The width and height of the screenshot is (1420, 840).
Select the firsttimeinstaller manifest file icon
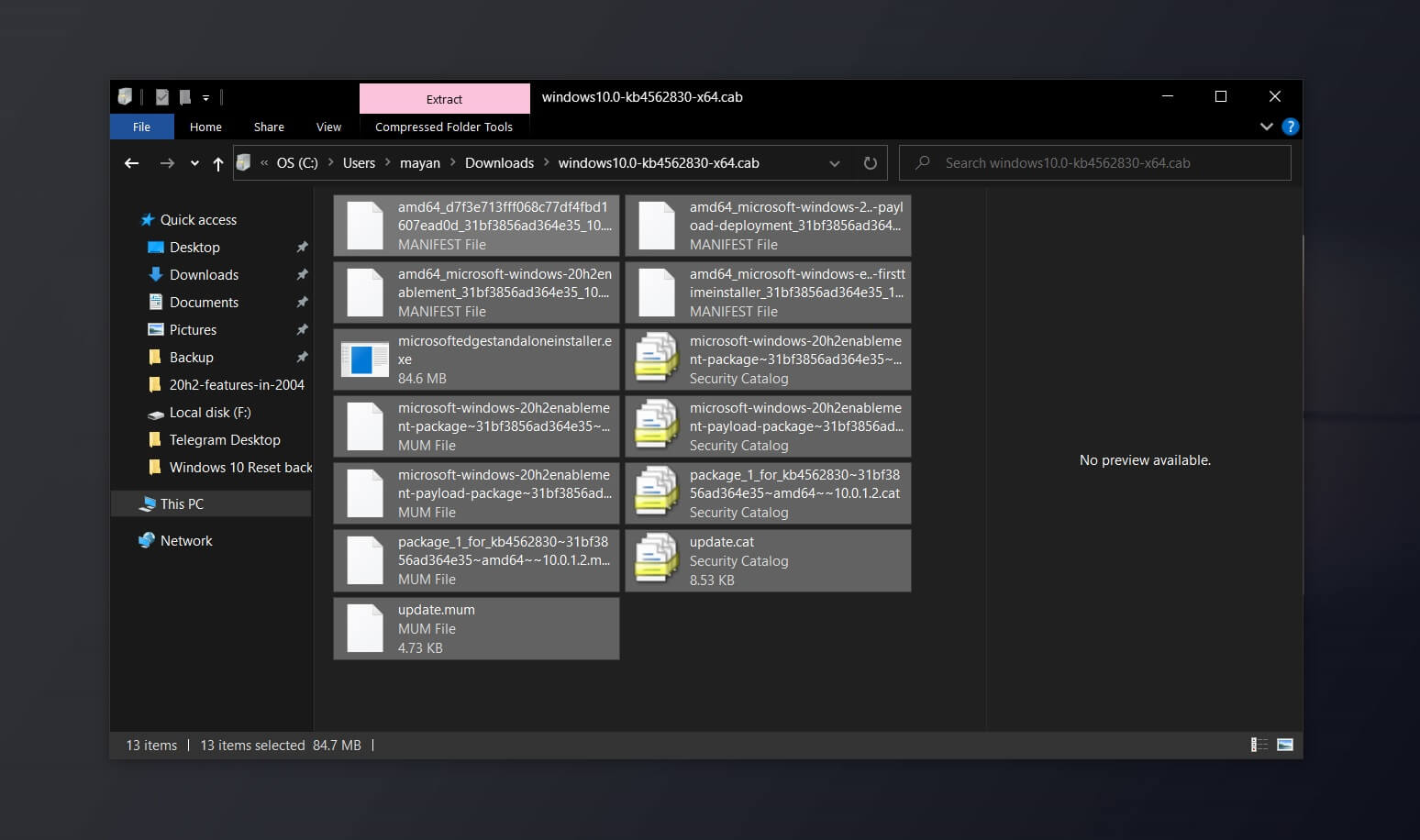pos(657,293)
